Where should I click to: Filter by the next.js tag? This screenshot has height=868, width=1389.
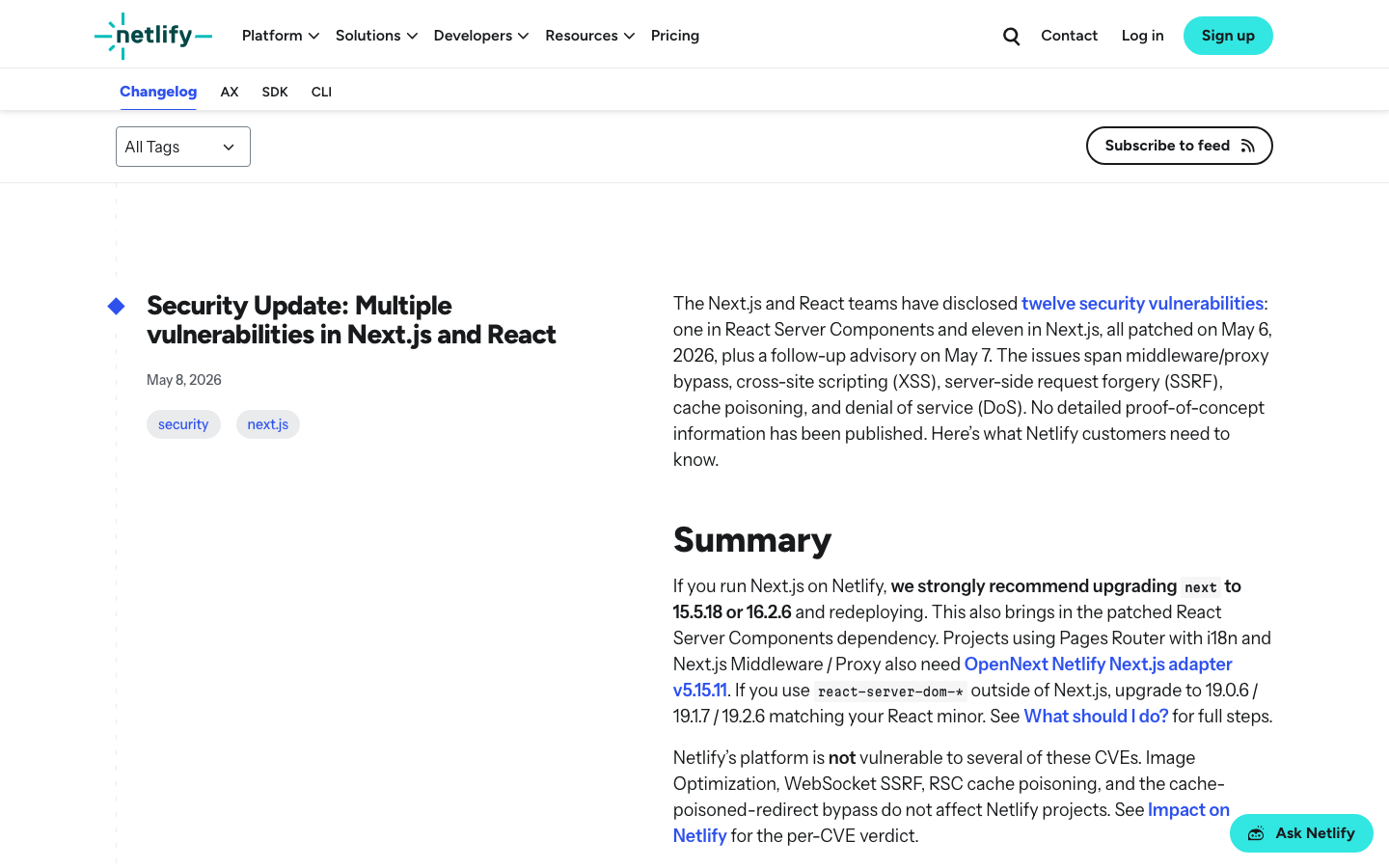tap(268, 424)
